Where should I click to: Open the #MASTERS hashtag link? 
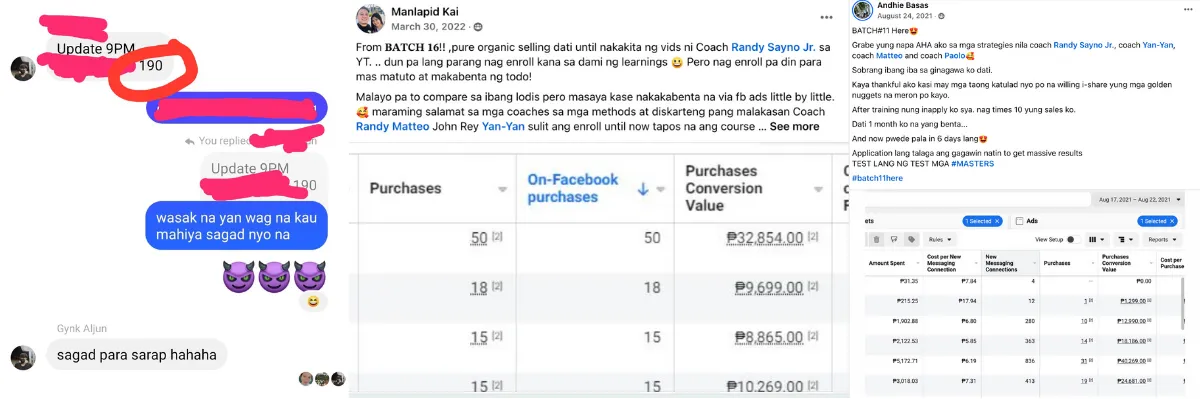click(x=972, y=163)
